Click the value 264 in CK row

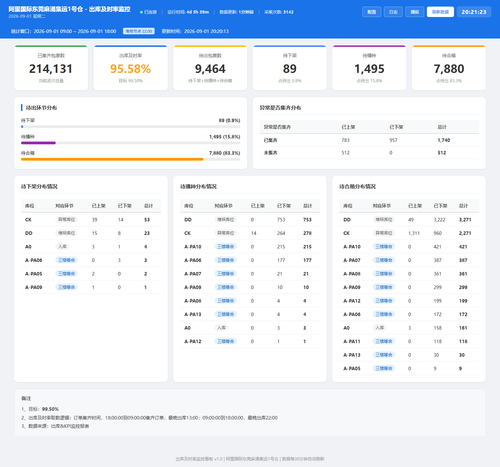pyautogui.click(x=281, y=233)
